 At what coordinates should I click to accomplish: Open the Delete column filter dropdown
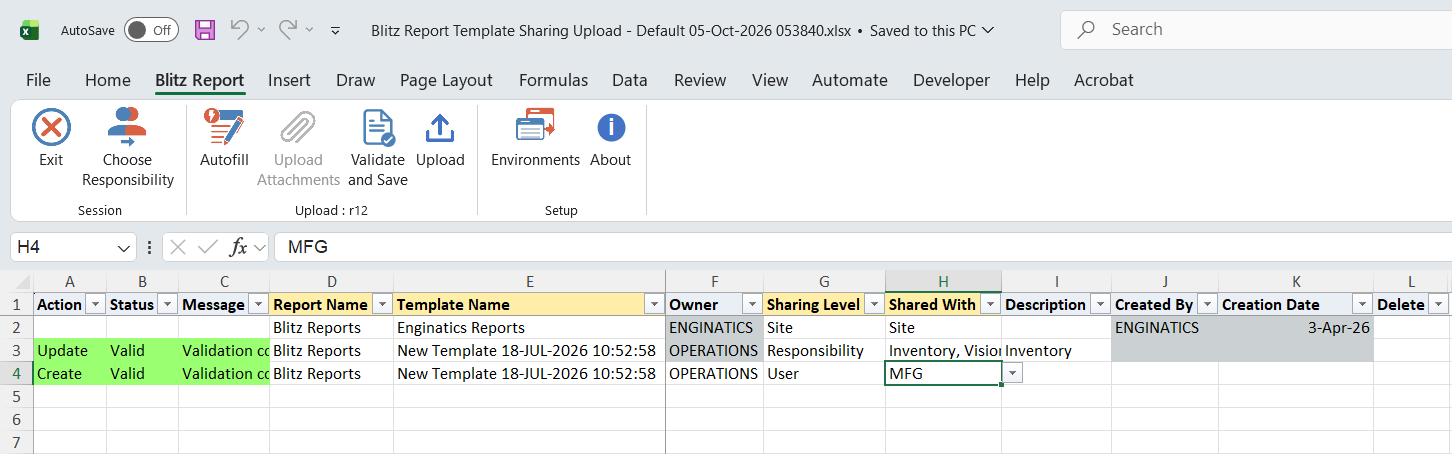pos(1438,304)
